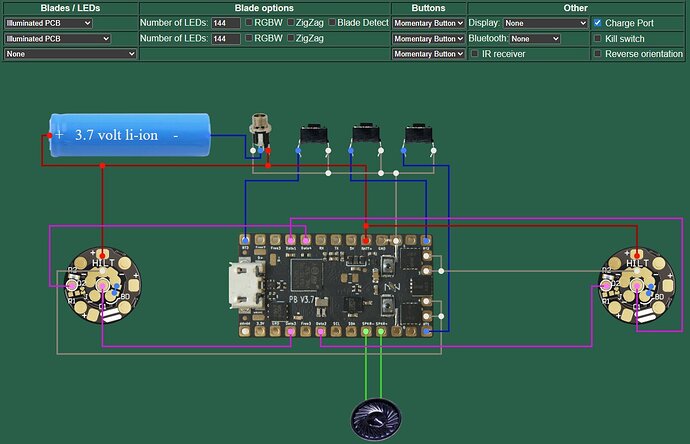Screen dimensions: 690x444
Task: Select the charge port connector component
Action: [x=260, y=133]
